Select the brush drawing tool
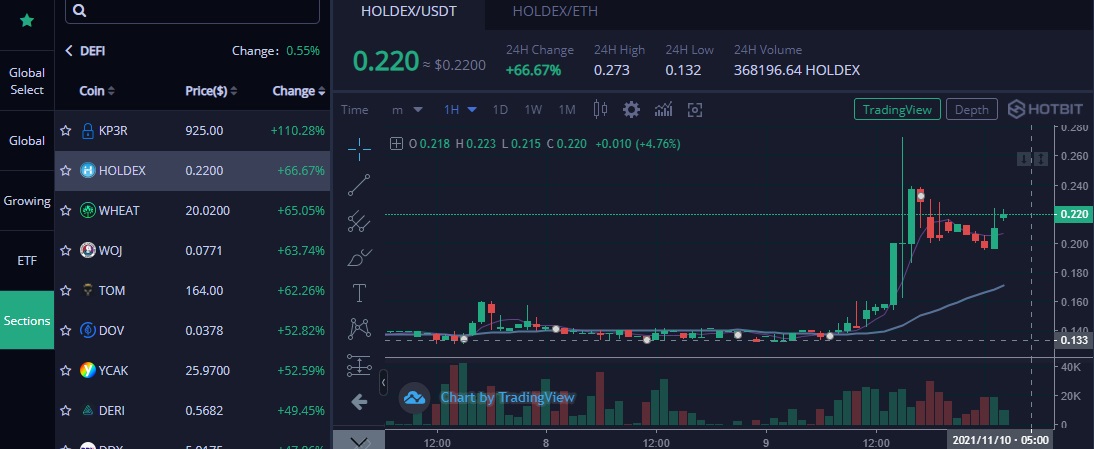Image resolution: width=1094 pixels, height=449 pixels. point(359,257)
